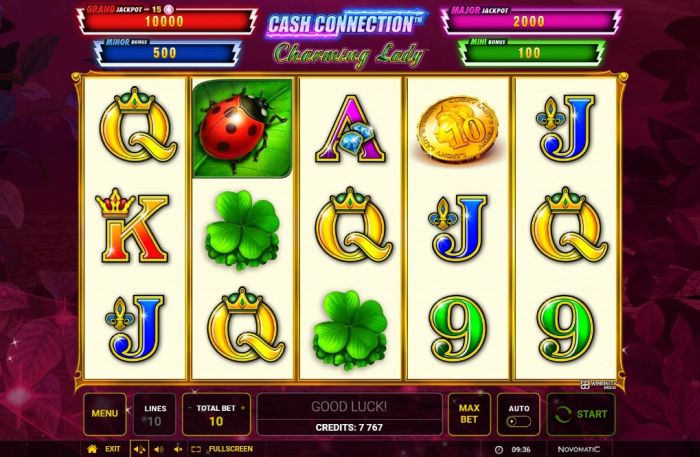700x457 pixels.
Task: Start spin with START button
Action: 581,414
